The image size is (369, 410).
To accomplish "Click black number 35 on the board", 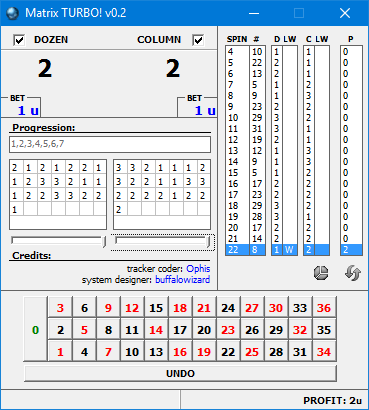I will 324,330.
